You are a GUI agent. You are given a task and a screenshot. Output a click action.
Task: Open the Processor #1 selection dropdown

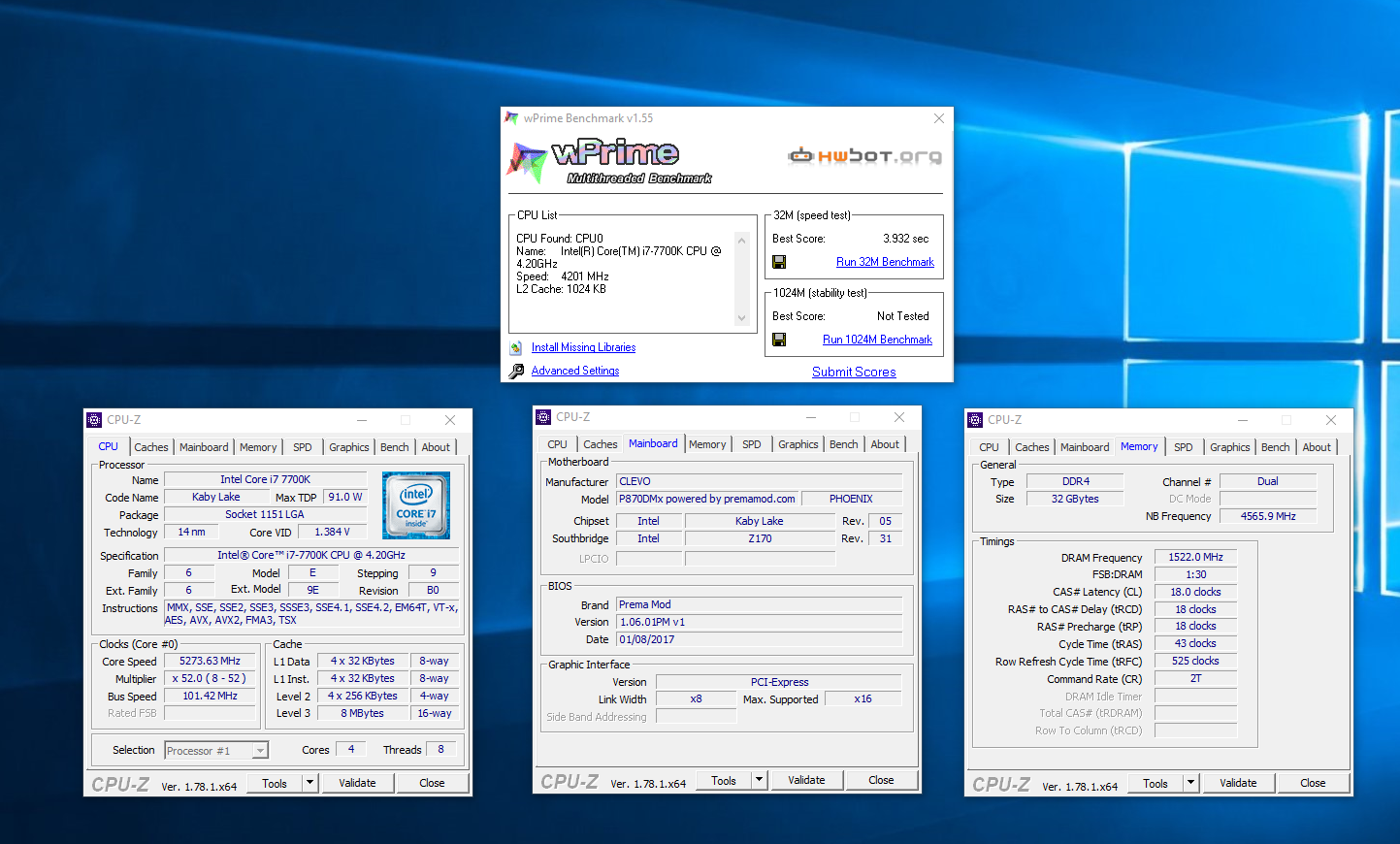260,751
